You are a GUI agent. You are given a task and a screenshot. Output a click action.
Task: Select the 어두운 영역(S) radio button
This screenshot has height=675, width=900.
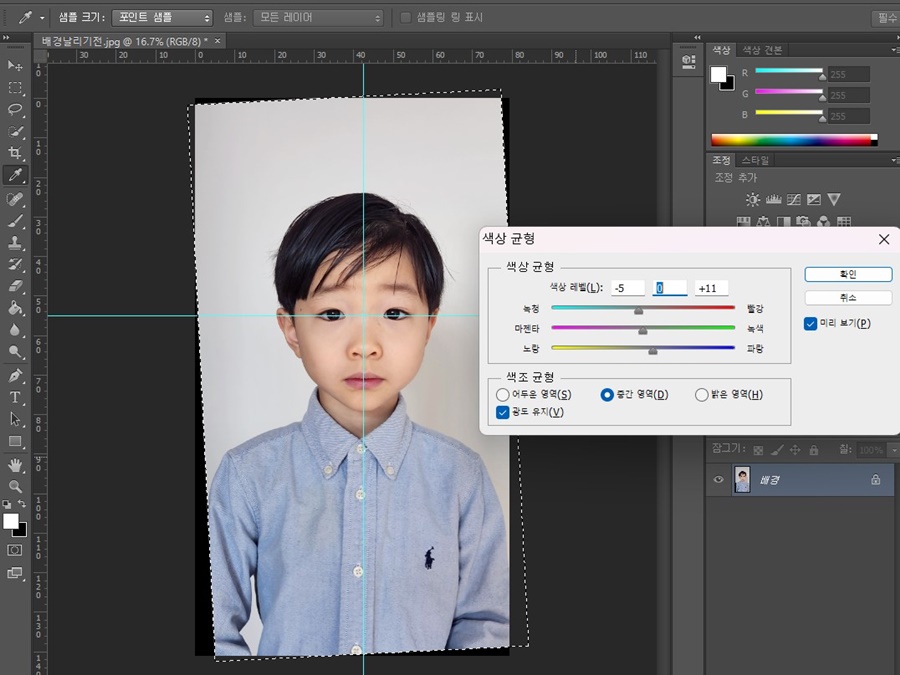pos(502,394)
